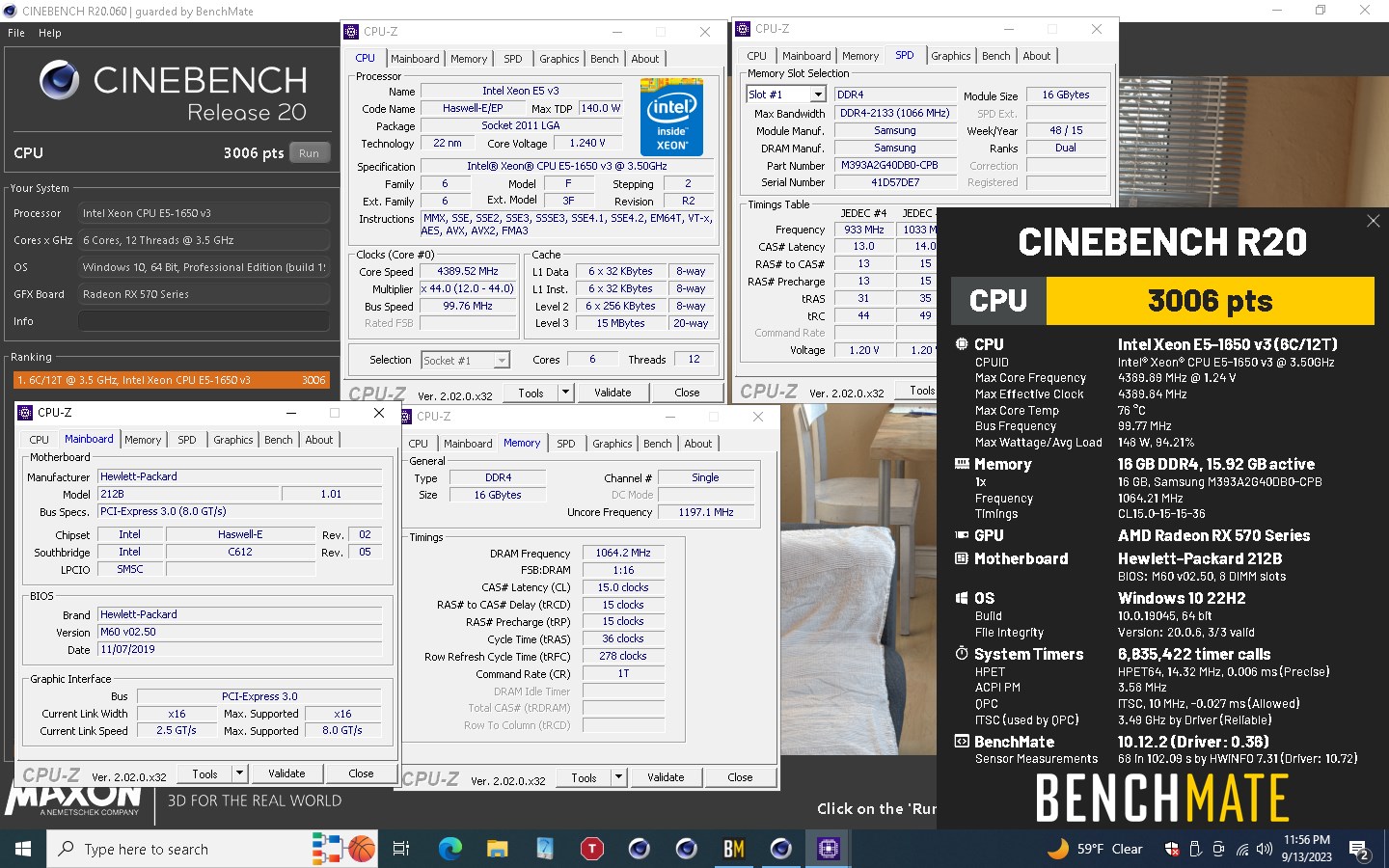The width and height of the screenshot is (1389, 868).
Task: Click Uncore Frequency value 1197.1 MHz
Action: tap(705, 512)
